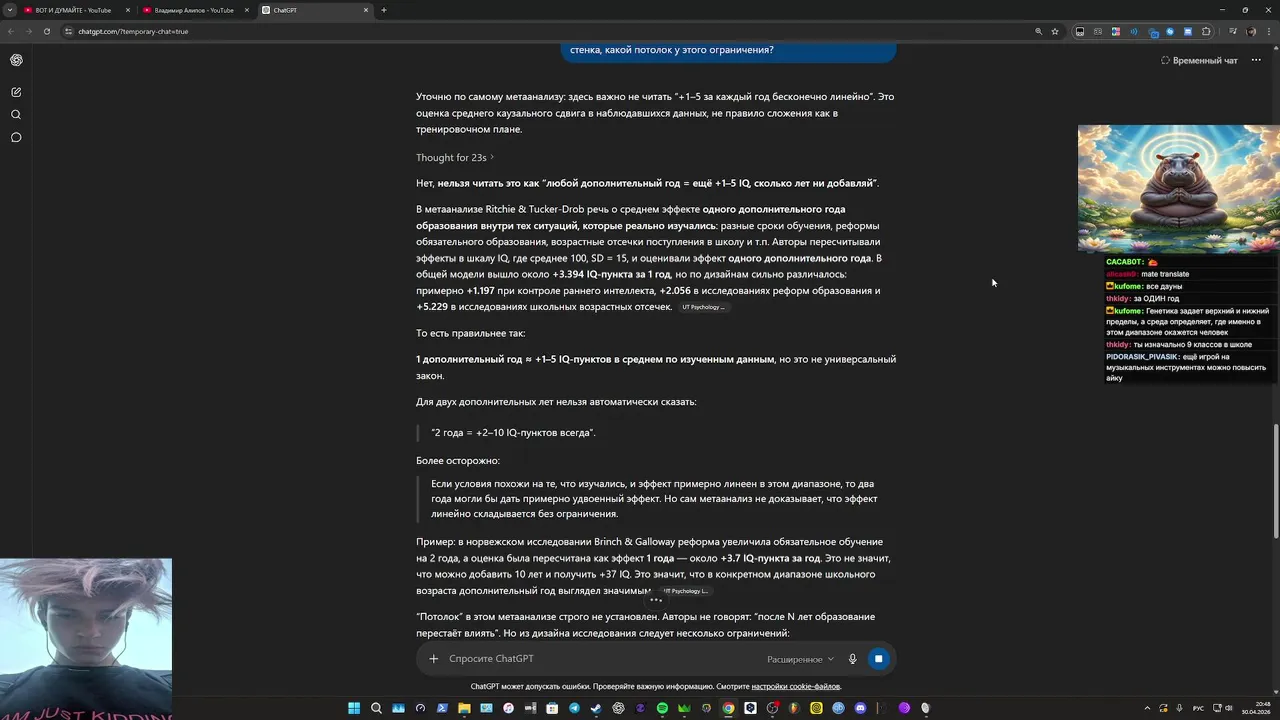
Task: Open the ChatGPT logo sidebar button
Action: click(x=16, y=60)
